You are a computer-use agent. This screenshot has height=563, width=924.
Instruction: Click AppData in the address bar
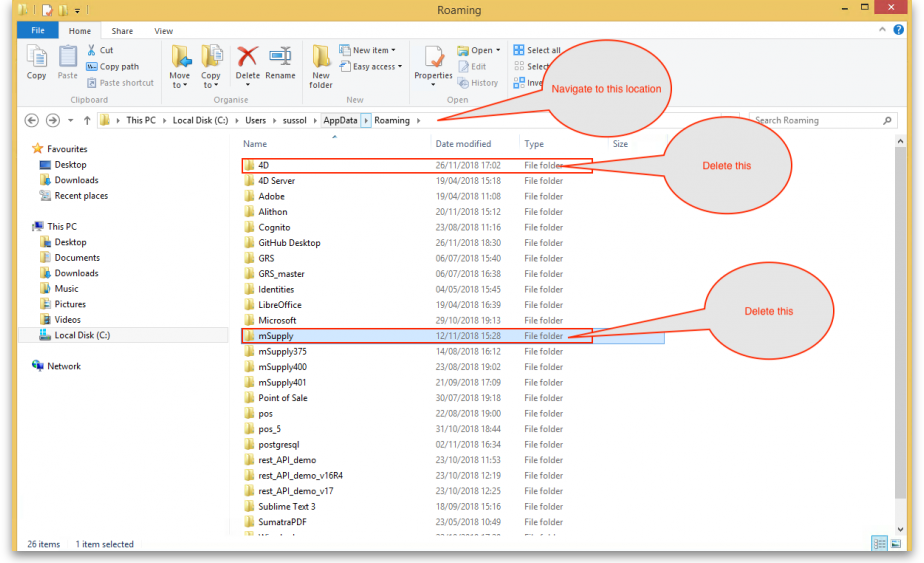pos(340,120)
